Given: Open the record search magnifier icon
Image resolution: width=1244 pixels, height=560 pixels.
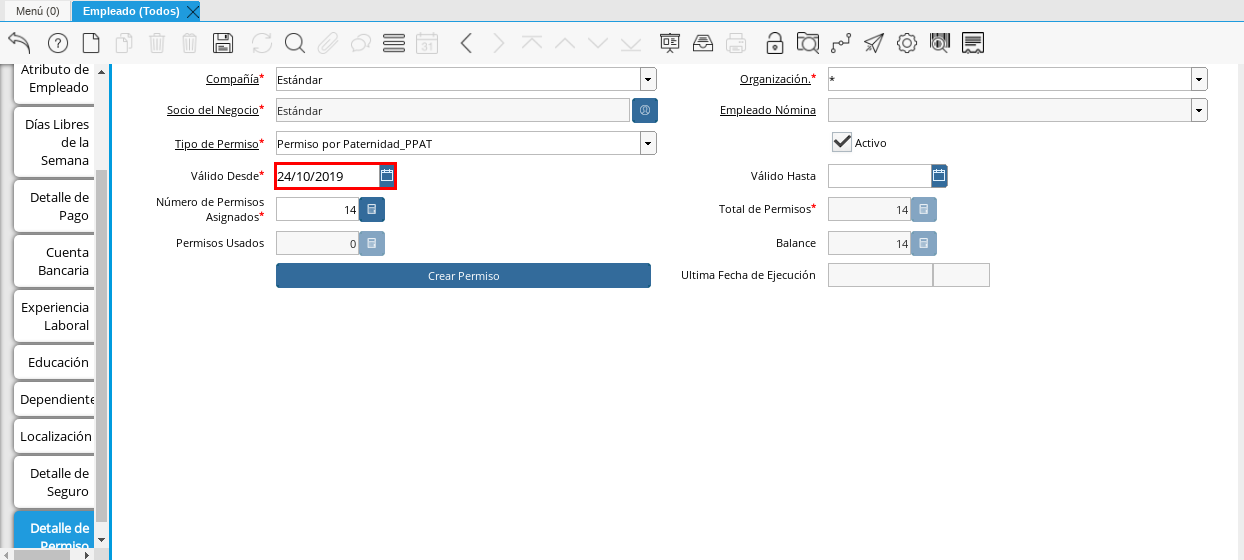Looking at the screenshot, I should (295, 43).
